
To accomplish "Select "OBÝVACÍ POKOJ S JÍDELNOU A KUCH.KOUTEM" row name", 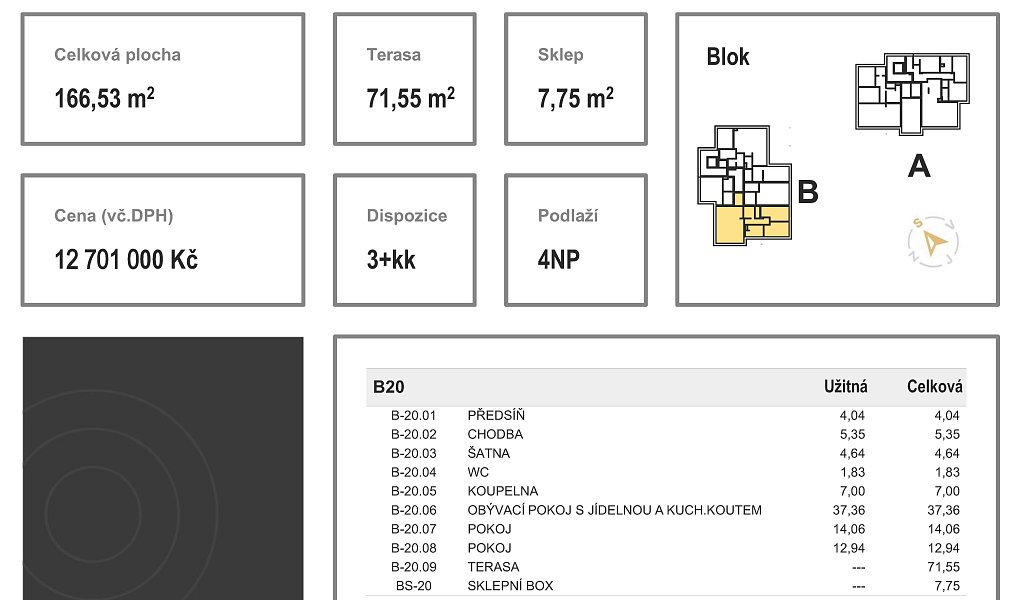I will tap(615, 510).
